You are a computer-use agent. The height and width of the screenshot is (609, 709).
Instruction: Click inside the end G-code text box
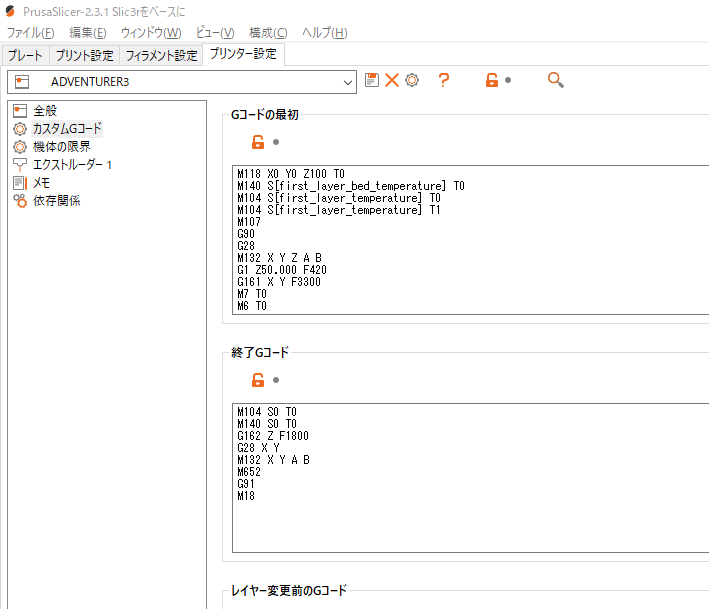pos(470,478)
